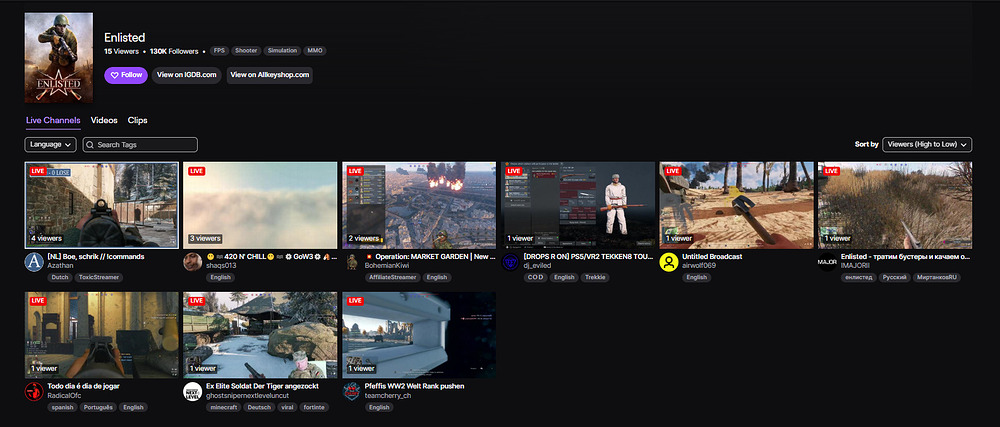Open the Viewers (High to Low) sort dropdown

(x=927, y=145)
